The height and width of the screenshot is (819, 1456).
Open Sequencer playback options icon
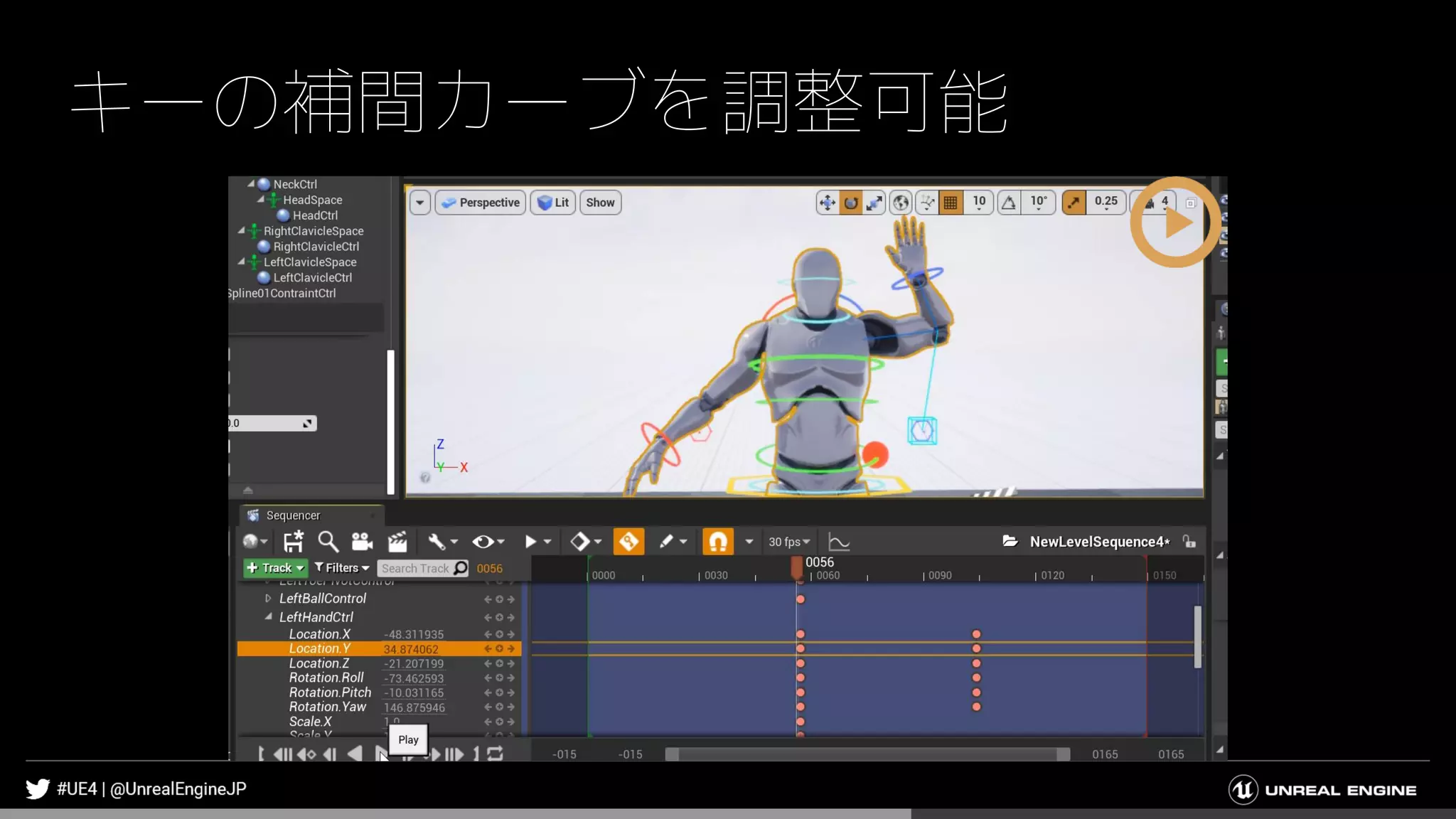pos(537,542)
